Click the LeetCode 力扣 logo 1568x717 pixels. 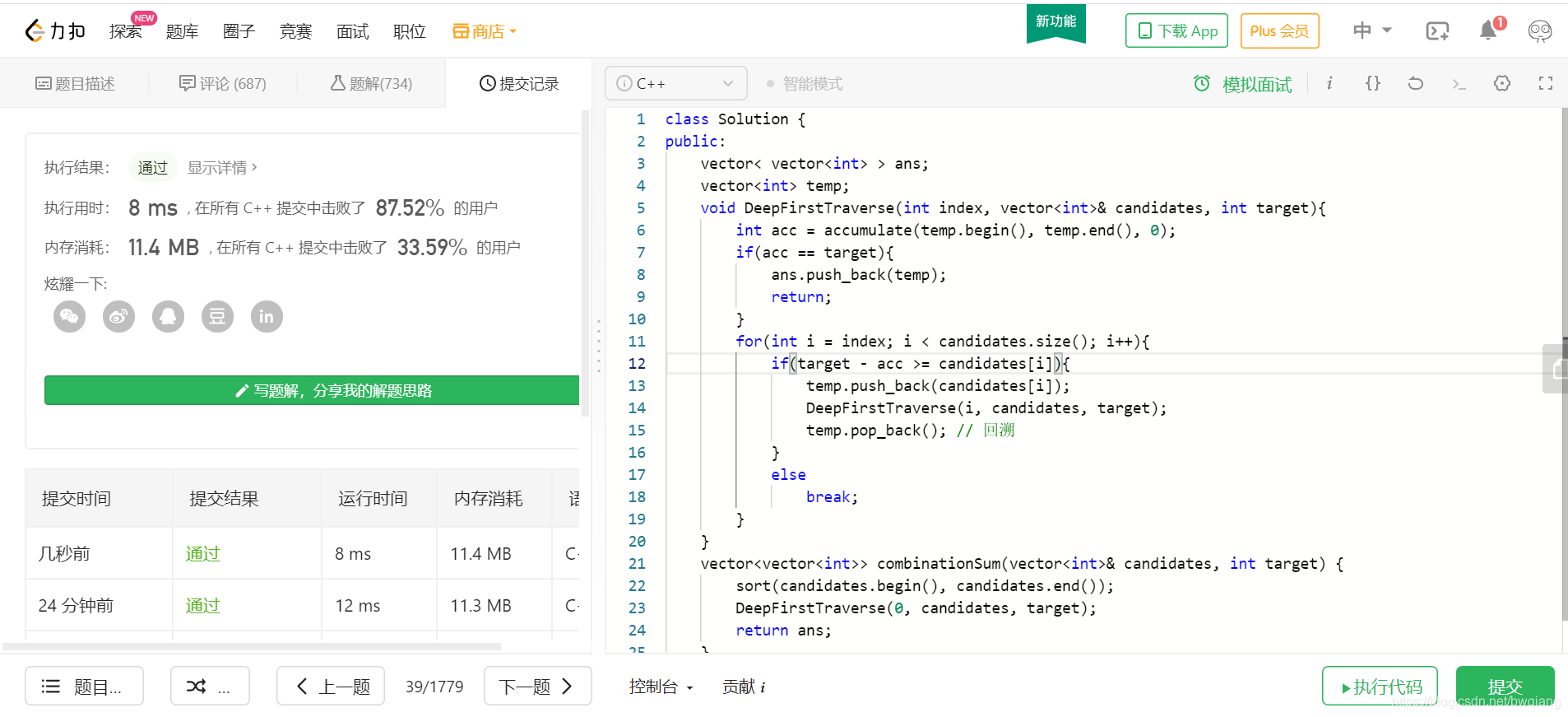[x=54, y=31]
